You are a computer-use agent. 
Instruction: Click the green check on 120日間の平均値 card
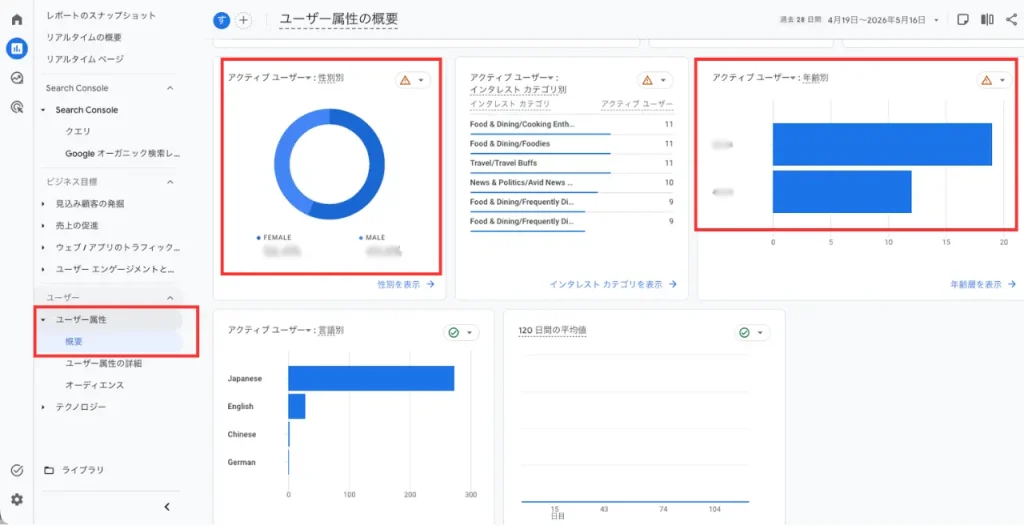tap(744, 333)
